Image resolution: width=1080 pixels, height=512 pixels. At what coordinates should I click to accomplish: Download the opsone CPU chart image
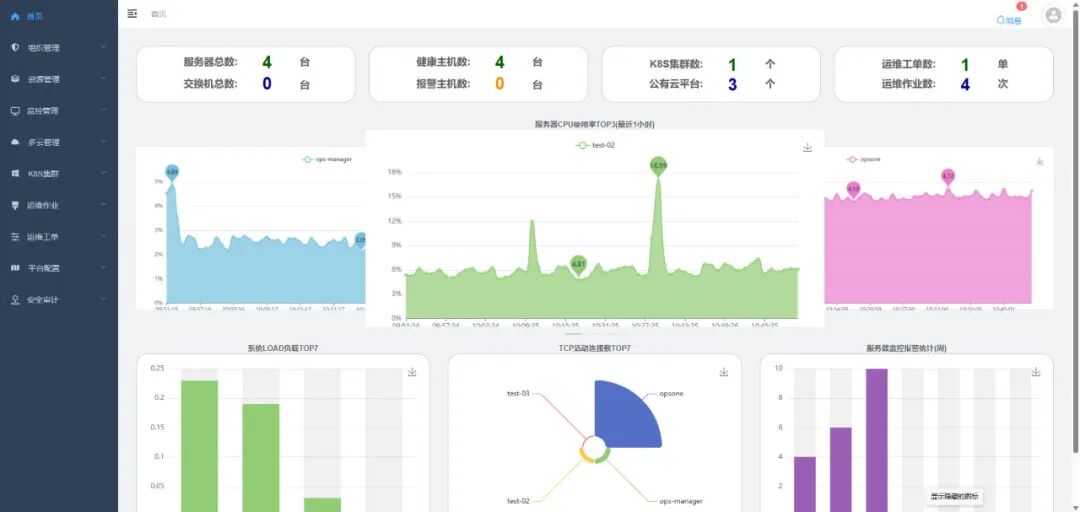click(1039, 161)
